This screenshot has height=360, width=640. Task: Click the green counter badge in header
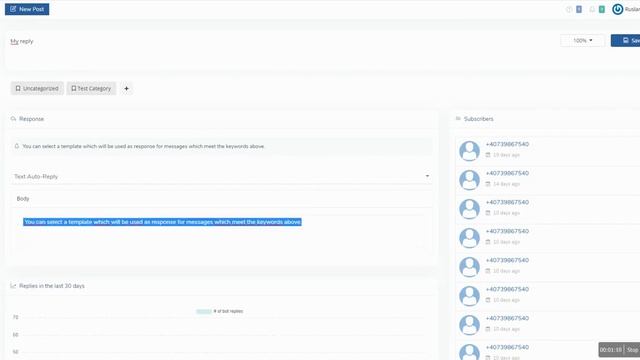(602, 9)
